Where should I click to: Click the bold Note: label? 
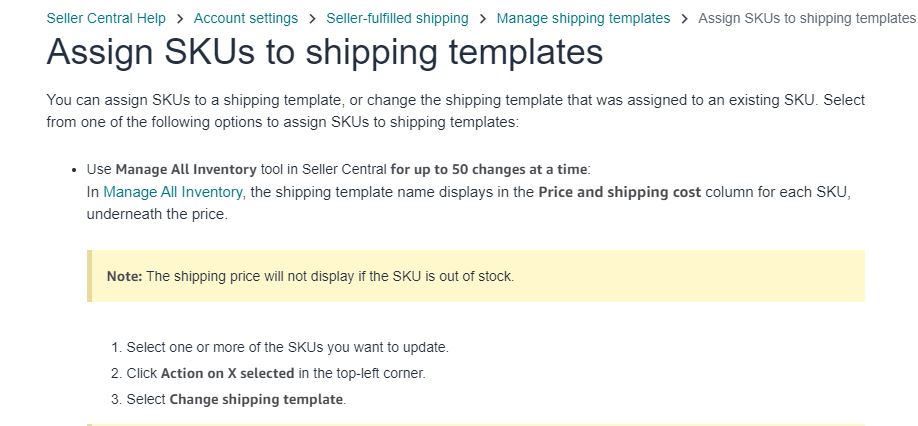pyautogui.click(x=124, y=276)
